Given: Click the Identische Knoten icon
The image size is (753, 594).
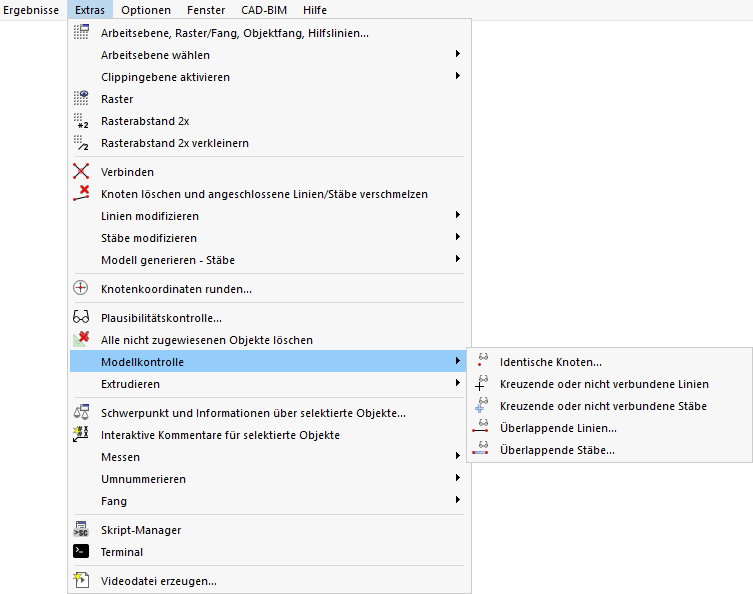Looking at the screenshot, I should click(x=482, y=361).
